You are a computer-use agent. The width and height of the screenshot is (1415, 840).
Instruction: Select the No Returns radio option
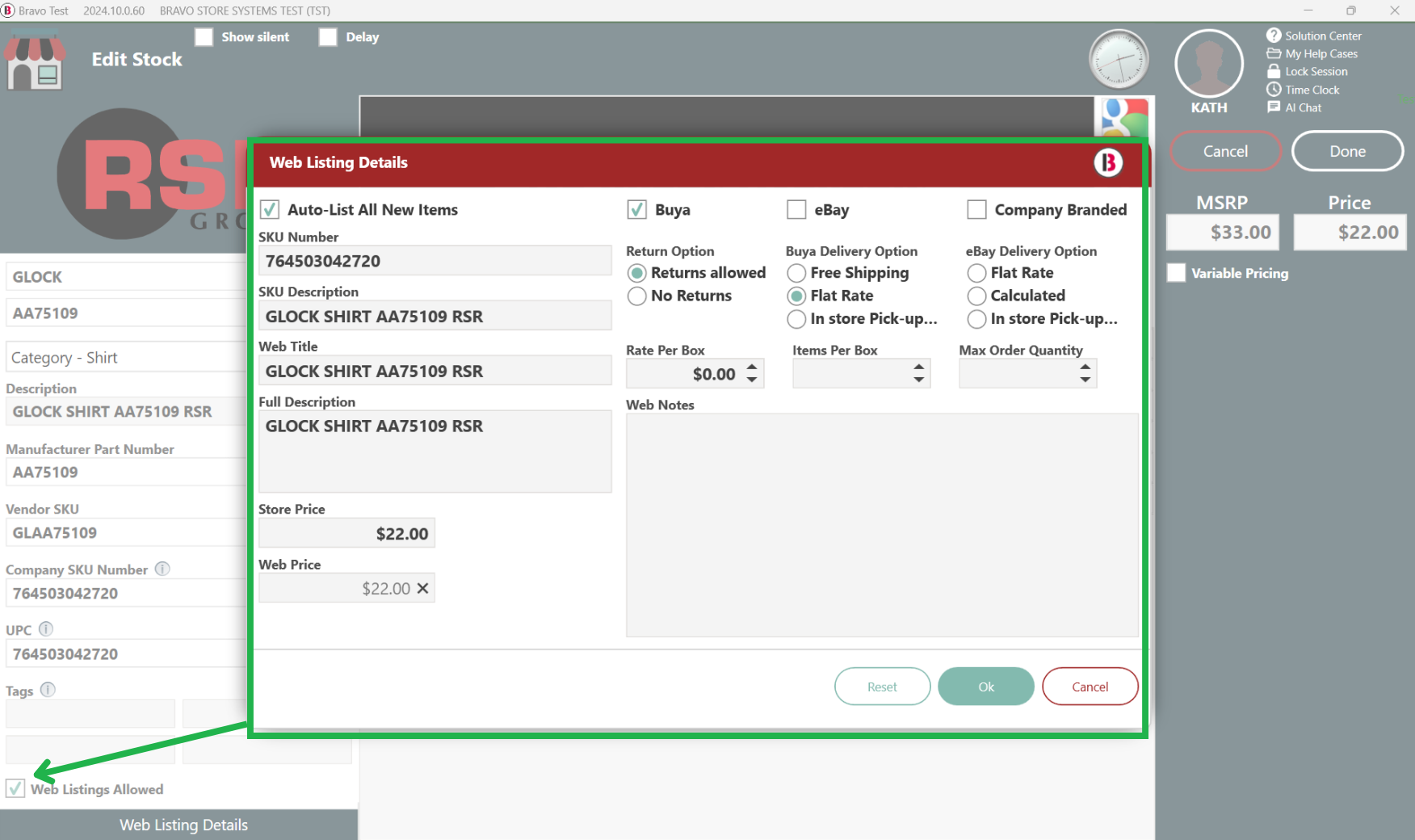coord(637,296)
